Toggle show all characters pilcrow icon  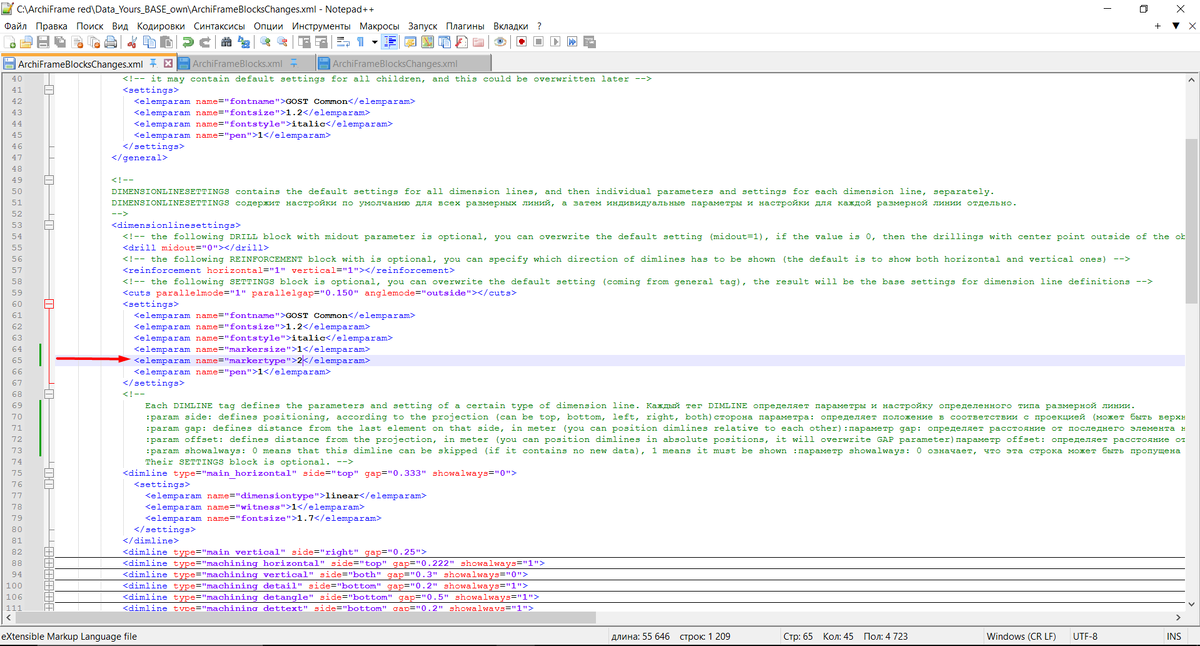(x=360, y=42)
